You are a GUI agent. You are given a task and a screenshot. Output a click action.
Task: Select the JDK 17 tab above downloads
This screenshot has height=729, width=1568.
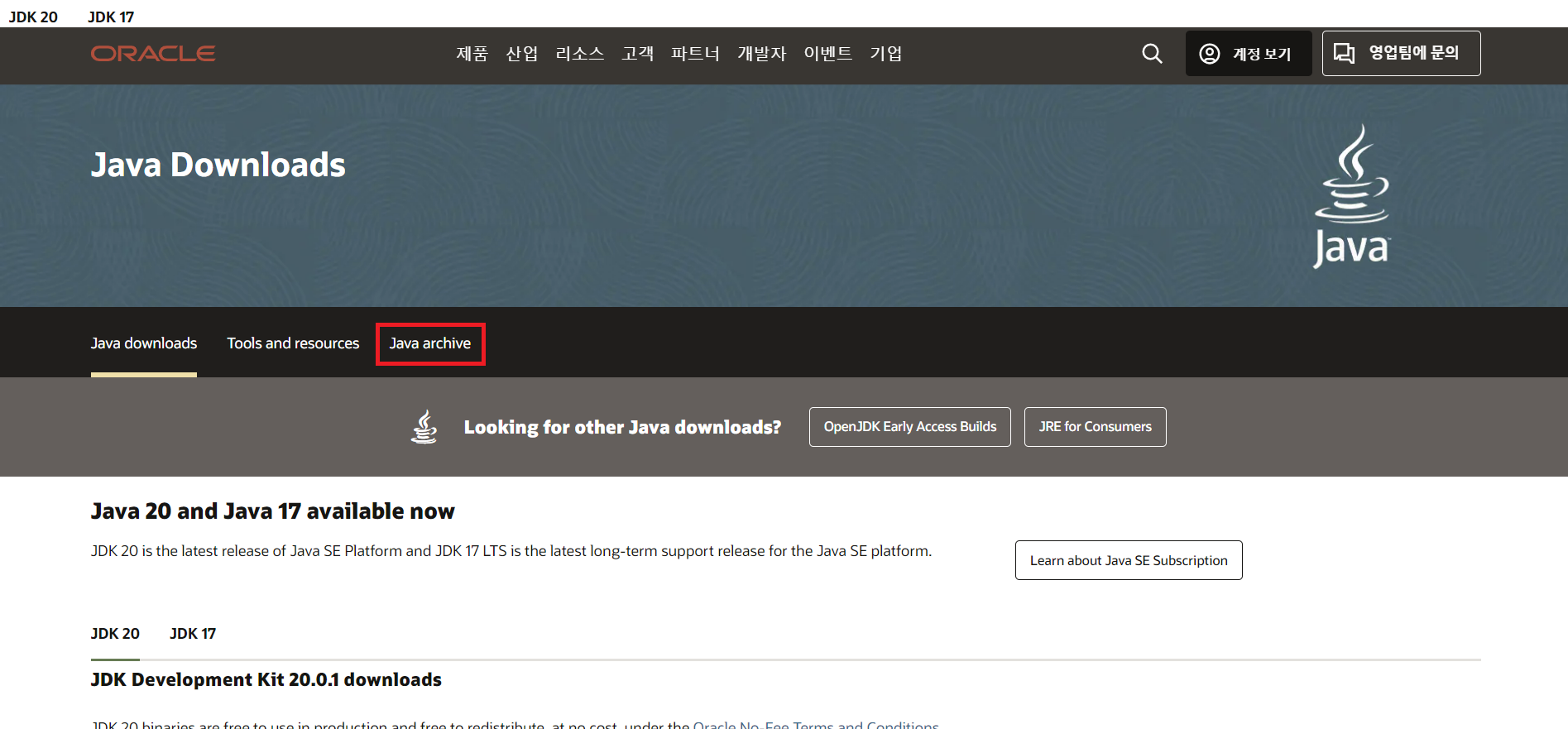pos(193,634)
